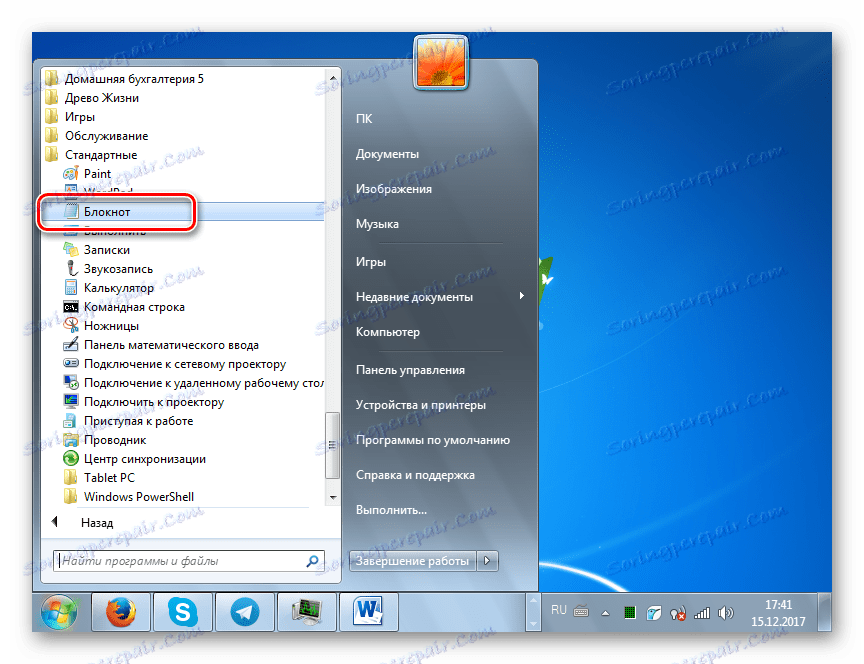Open Панель управления

pyautogui.click(x=411, y=370)
